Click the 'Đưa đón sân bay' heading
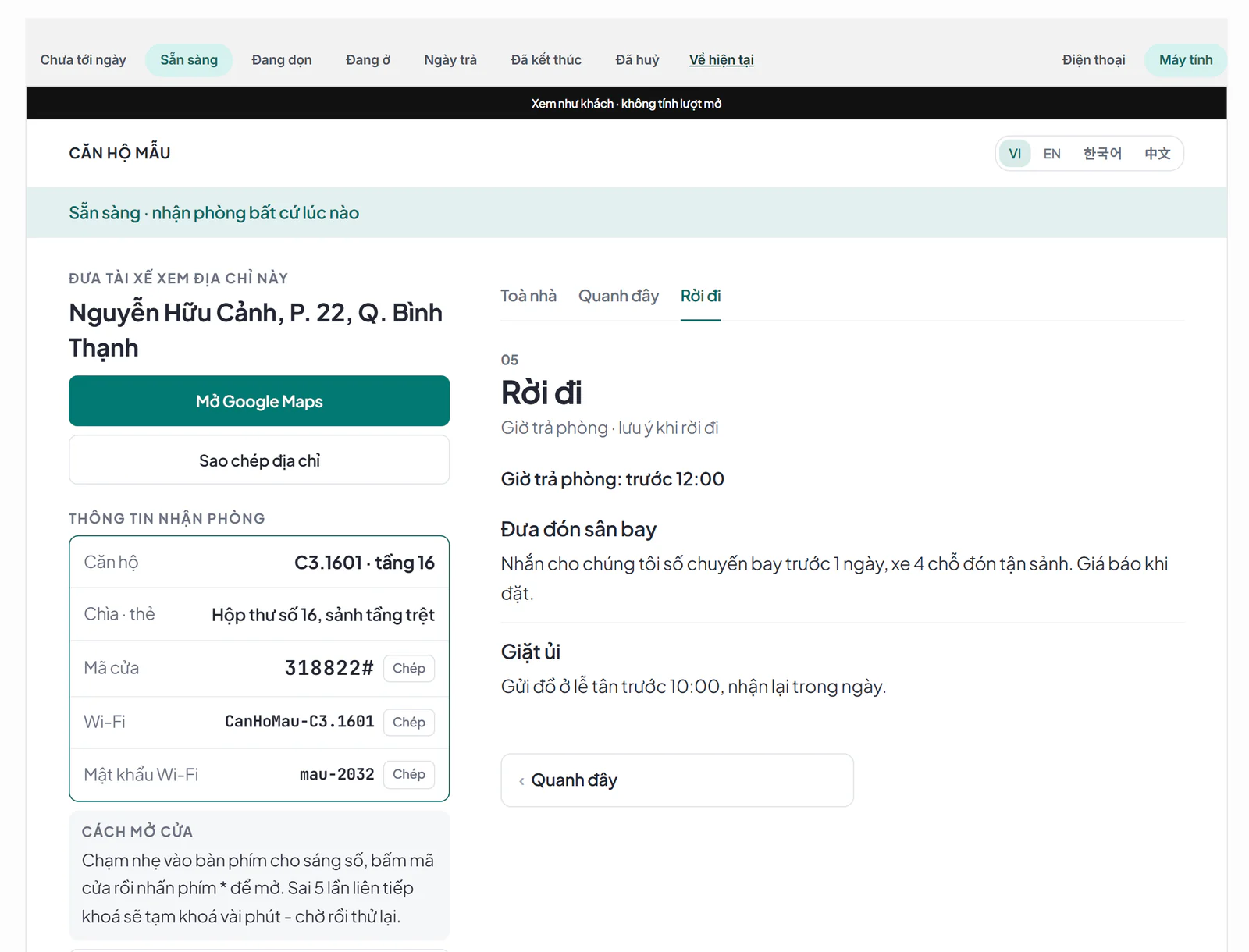This screenshot has height=952, width=1249. click(578, 530)
